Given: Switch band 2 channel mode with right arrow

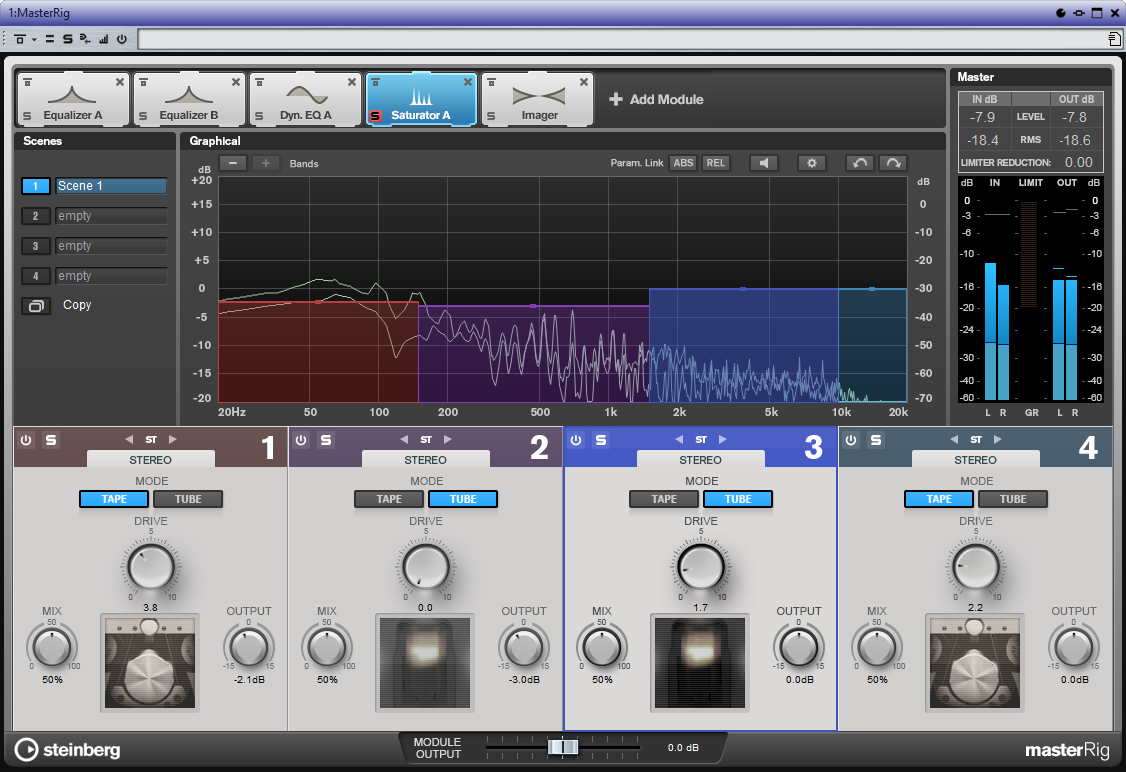Looking at the screenshot, I should [447, 440].
